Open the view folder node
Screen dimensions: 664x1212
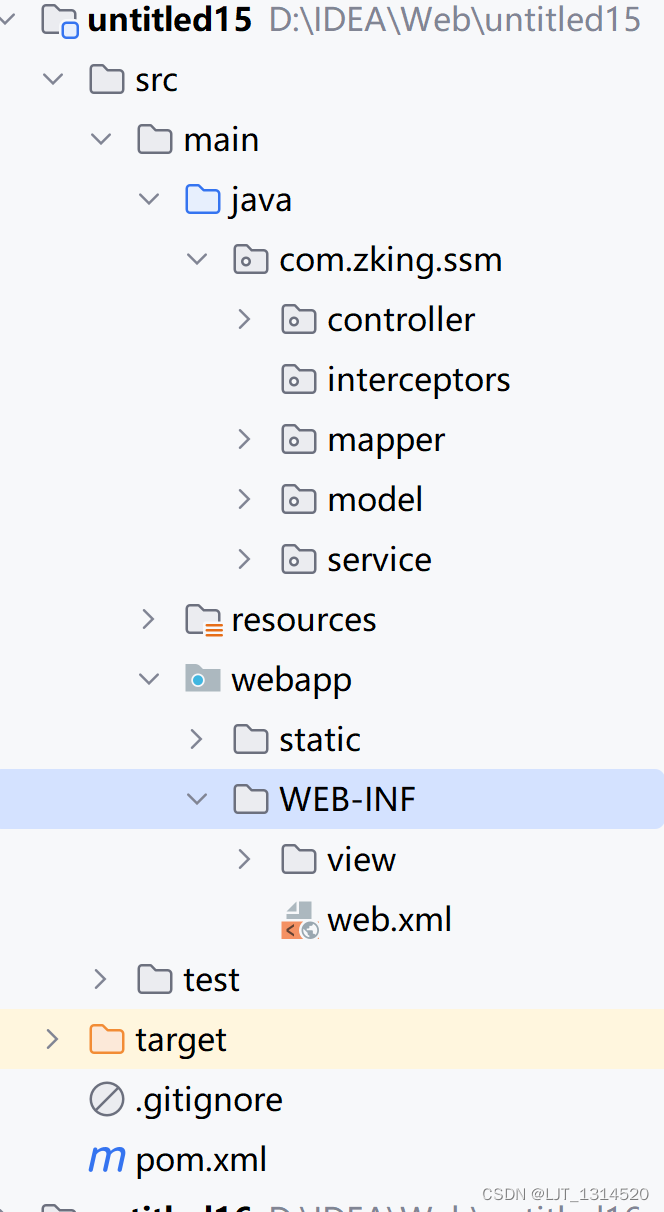[x=245, y=859]
